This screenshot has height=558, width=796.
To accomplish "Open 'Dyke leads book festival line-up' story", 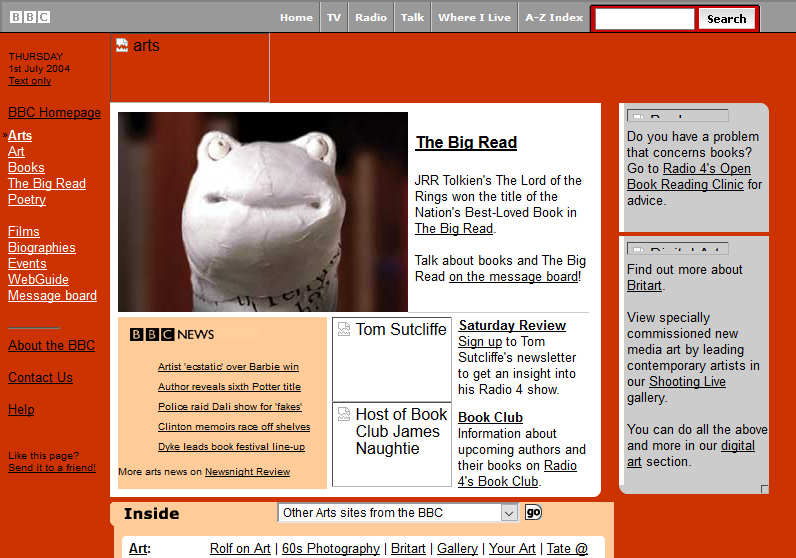I will (x=231, y=447).
